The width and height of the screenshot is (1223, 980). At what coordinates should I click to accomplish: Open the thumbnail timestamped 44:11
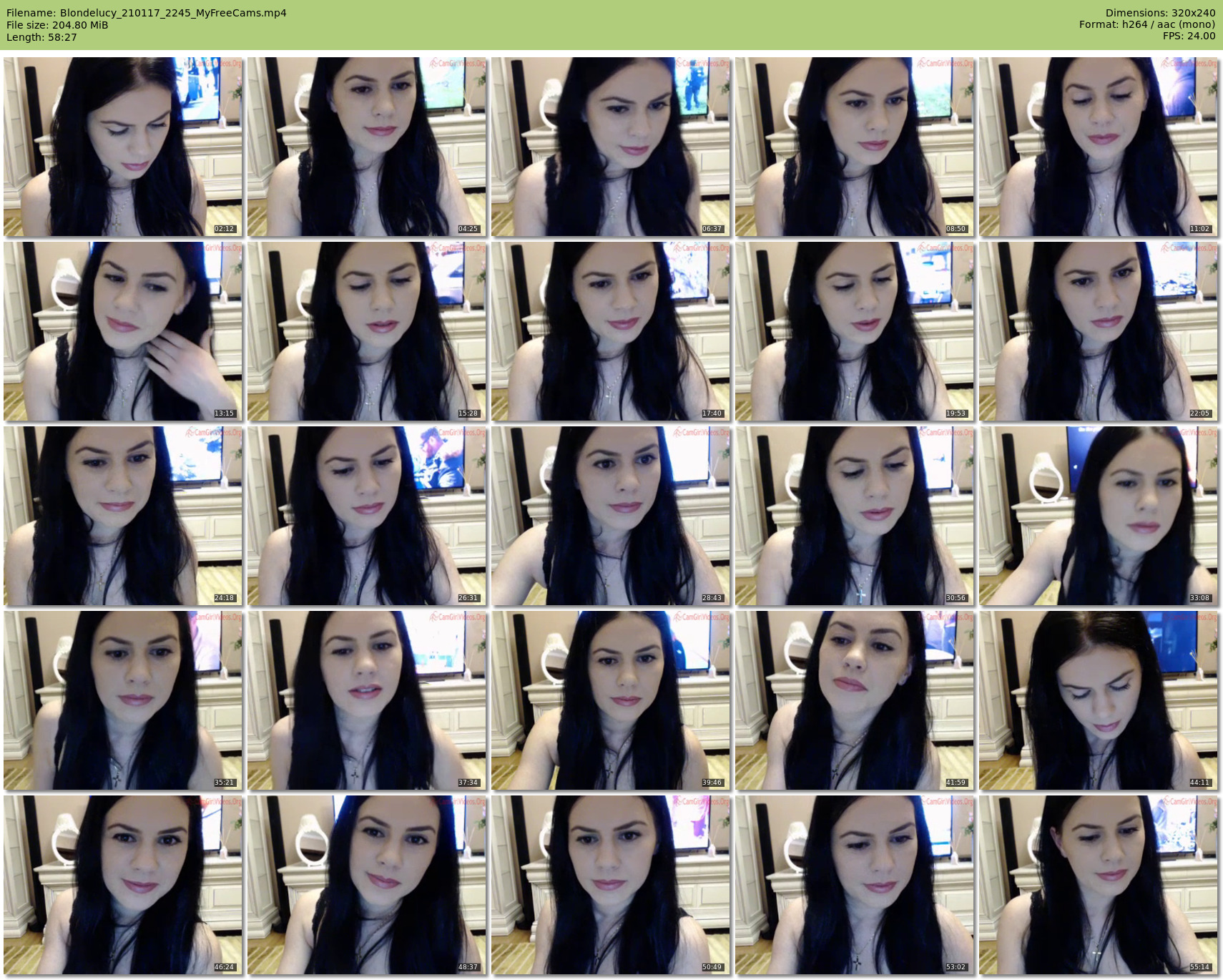(x=1099, y=700)
